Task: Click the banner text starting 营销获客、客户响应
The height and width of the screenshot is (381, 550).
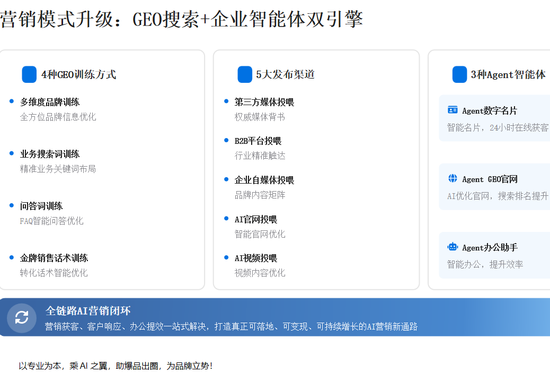Action: point(231,327)
